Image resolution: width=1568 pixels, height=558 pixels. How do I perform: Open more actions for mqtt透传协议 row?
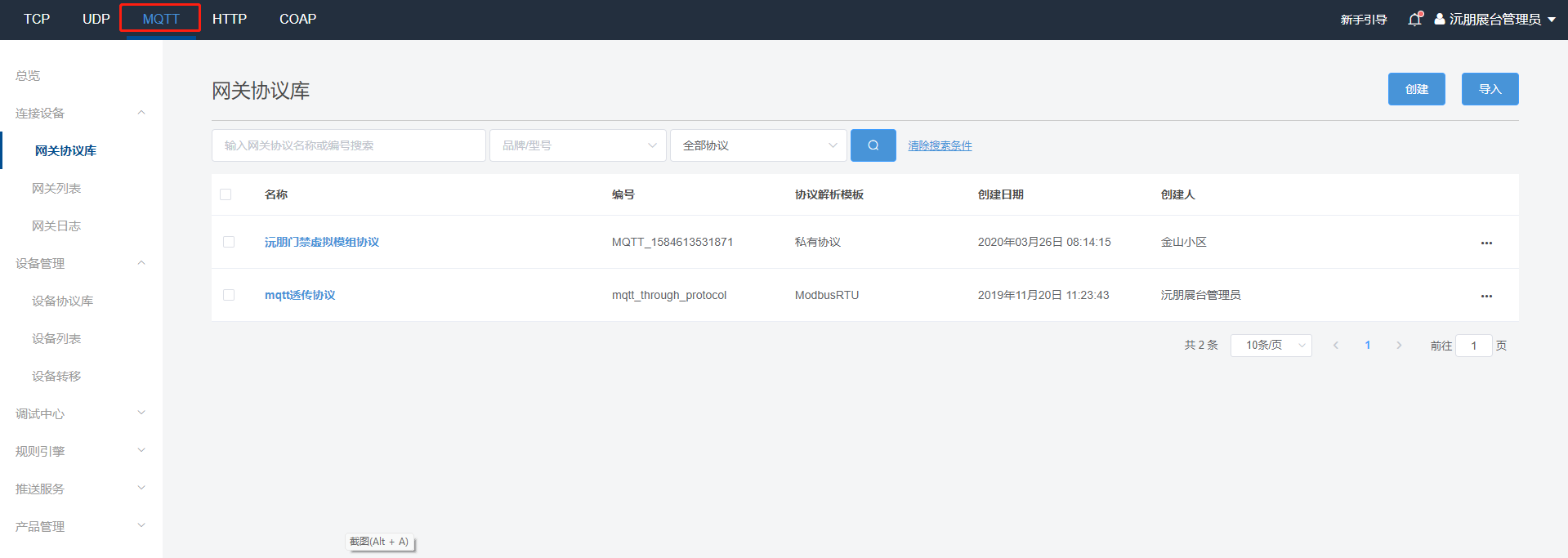(1485, 296)
